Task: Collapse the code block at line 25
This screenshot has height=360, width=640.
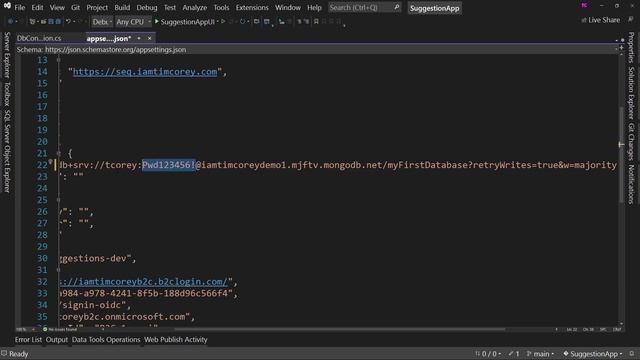Action: point(58,200)
